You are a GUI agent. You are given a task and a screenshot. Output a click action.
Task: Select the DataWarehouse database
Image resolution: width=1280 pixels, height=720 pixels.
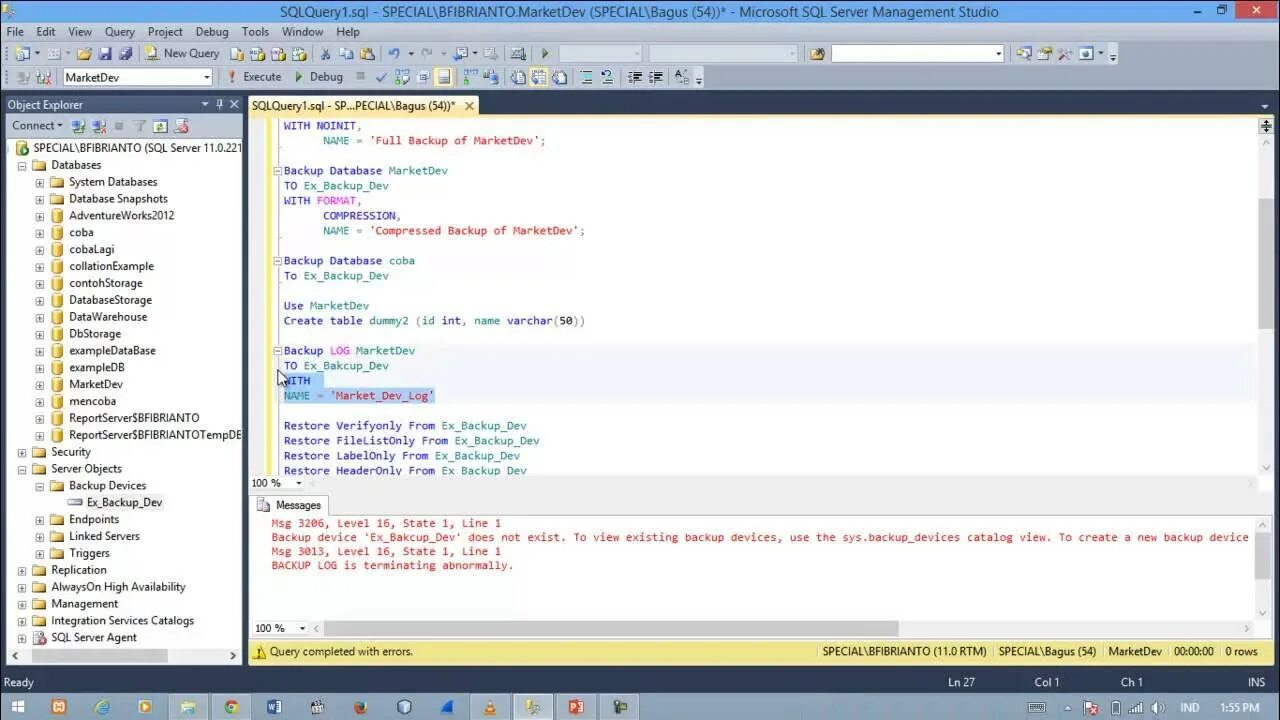pyautogui.click(x=108, y=317)
